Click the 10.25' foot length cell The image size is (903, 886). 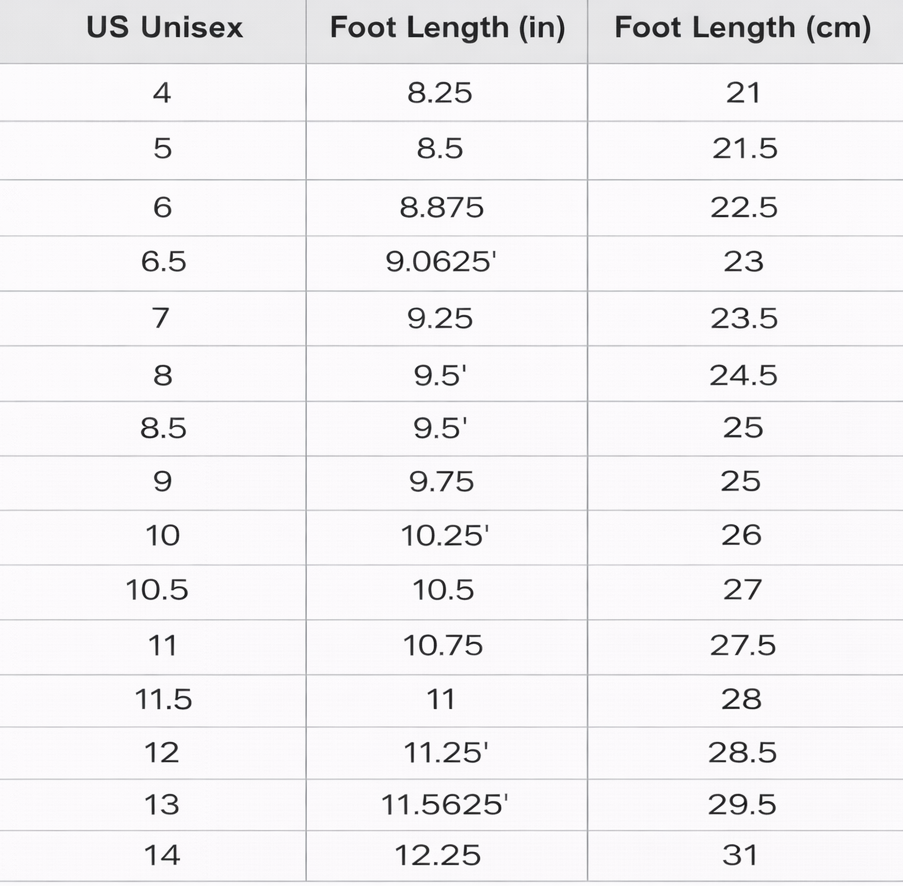click(x=444, y=535)
